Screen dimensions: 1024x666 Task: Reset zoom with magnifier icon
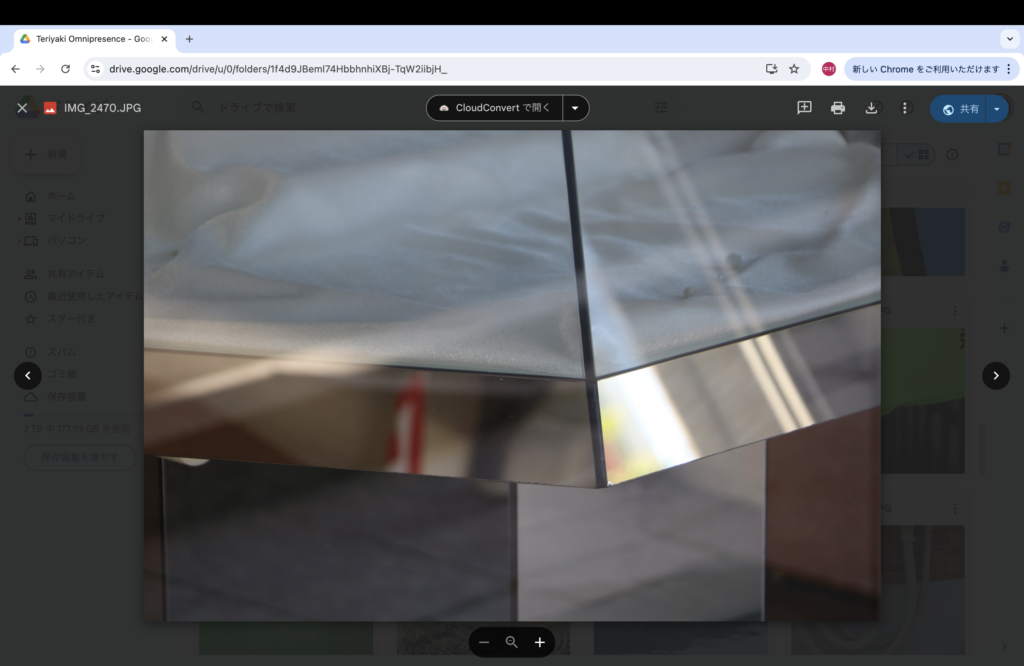pos(512,642)
